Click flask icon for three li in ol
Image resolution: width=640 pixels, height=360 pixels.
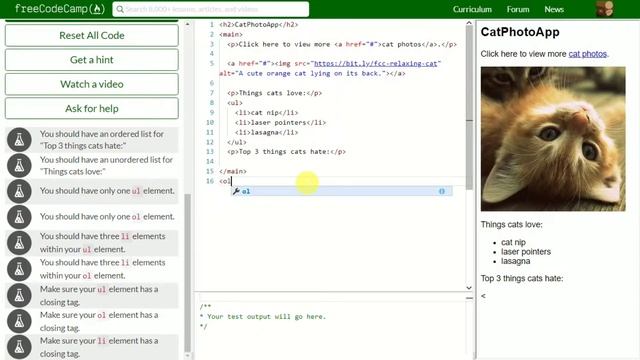pyautogui.click(x=19, y=269)
